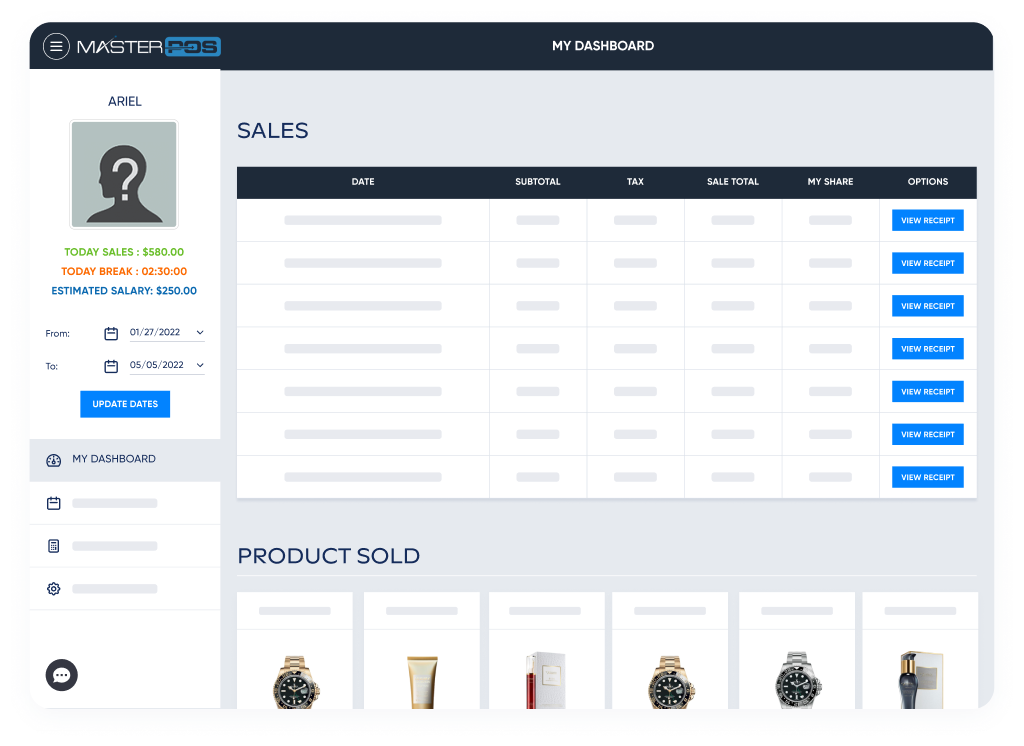Click View Receipt on the first sale row

(927, 220)
